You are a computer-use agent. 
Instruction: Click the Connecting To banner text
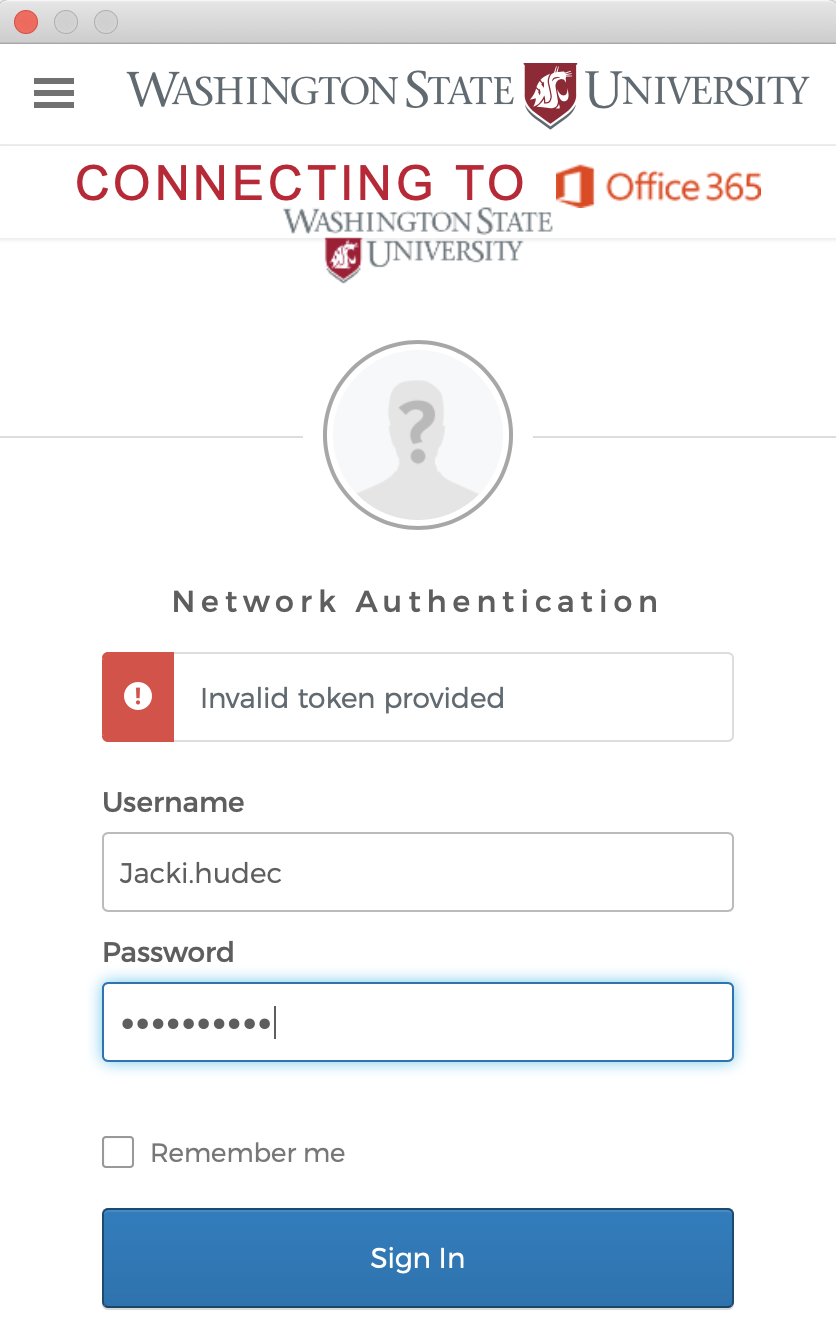(300, 183)
